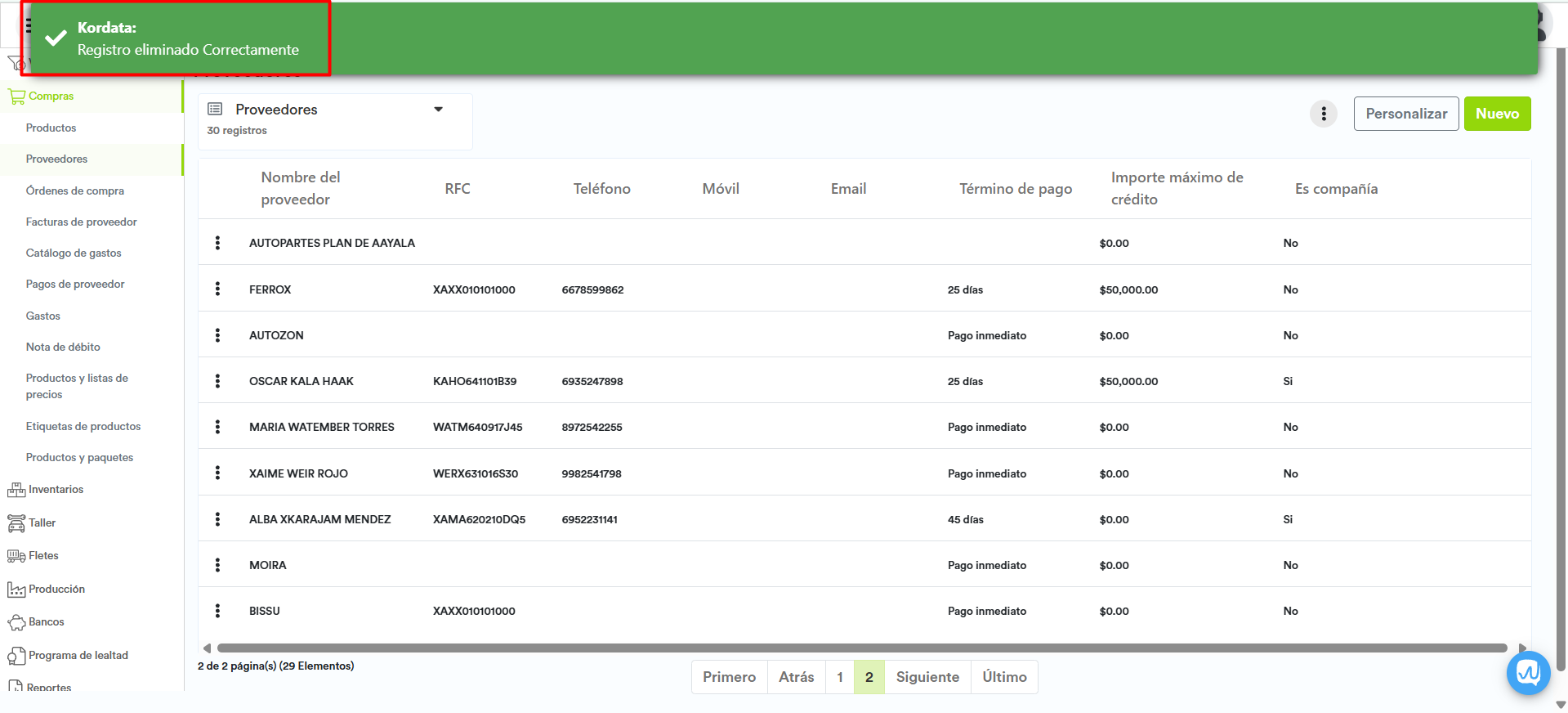Open the row options for FERROX
This screenshot has width=1568, height=713.
tap(217, 289)
